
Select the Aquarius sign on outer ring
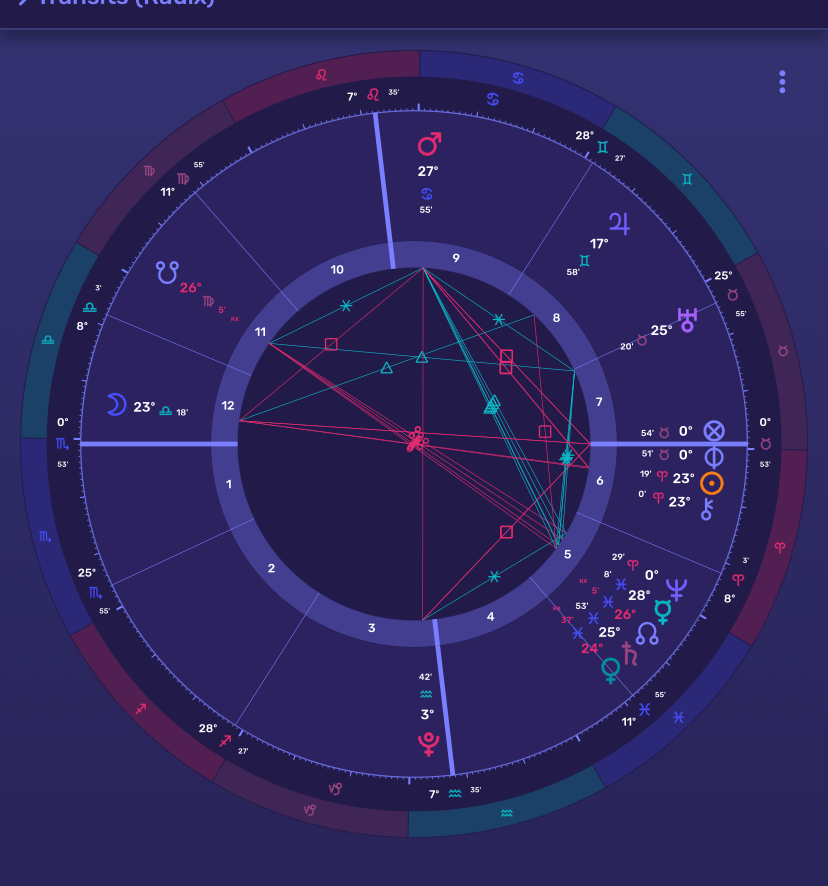coord(506,813)
